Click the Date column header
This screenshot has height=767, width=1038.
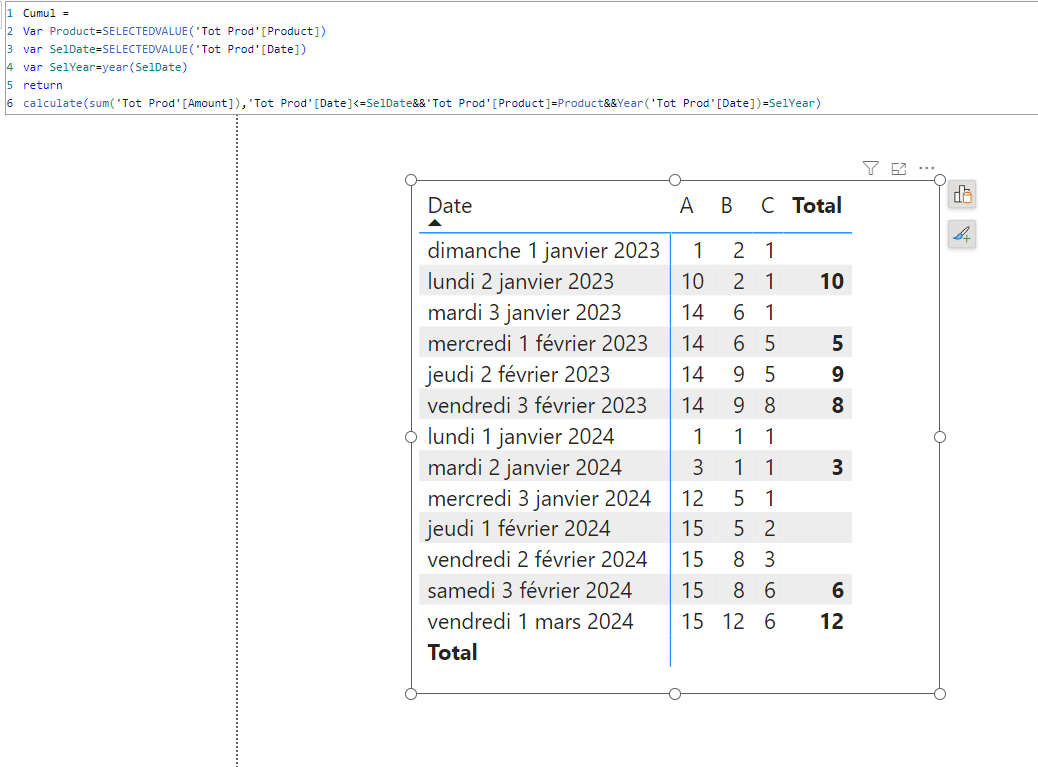click(x=450, y=206)
